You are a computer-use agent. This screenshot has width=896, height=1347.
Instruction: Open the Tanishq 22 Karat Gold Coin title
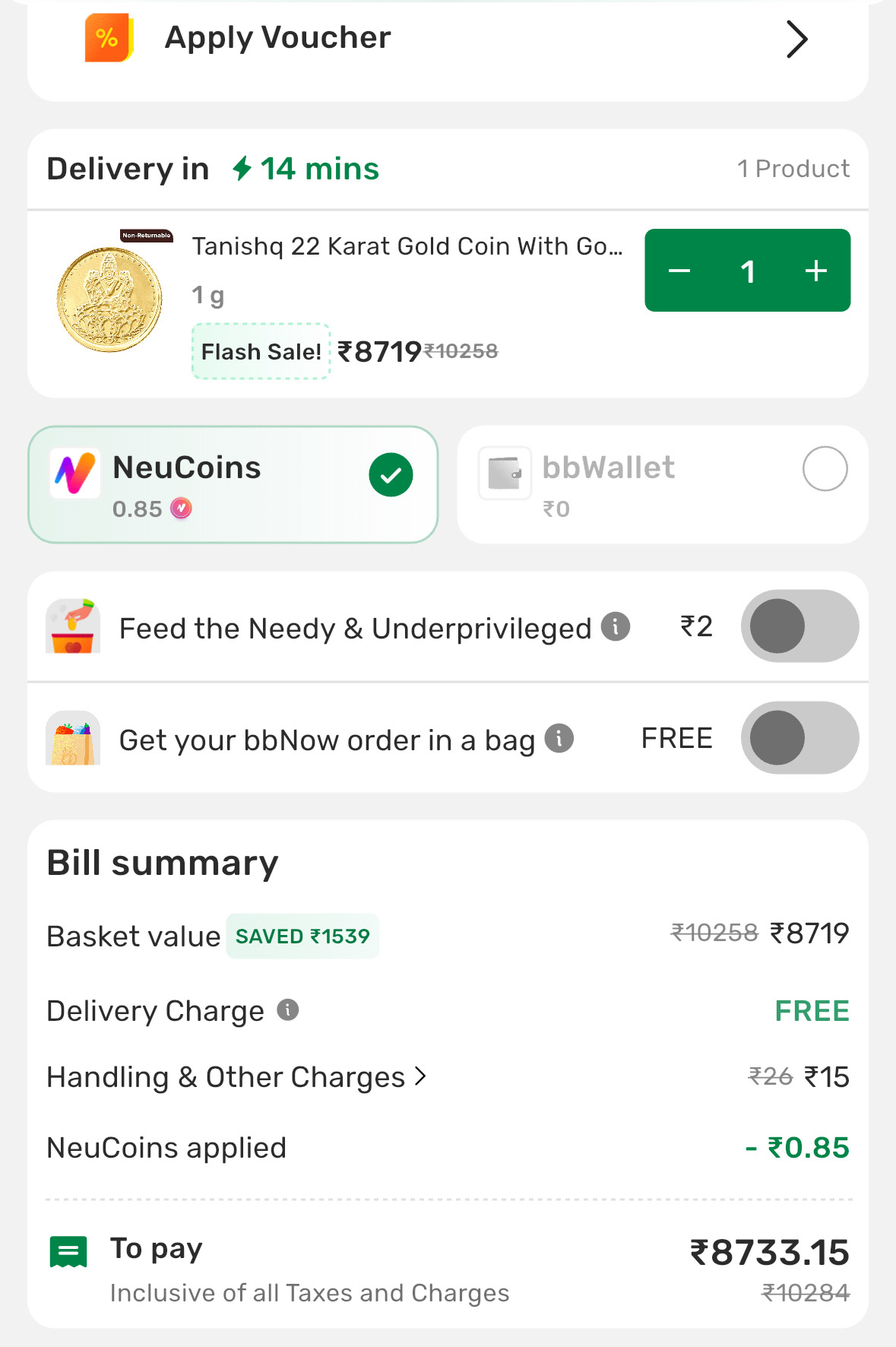(x=407, y=246)
